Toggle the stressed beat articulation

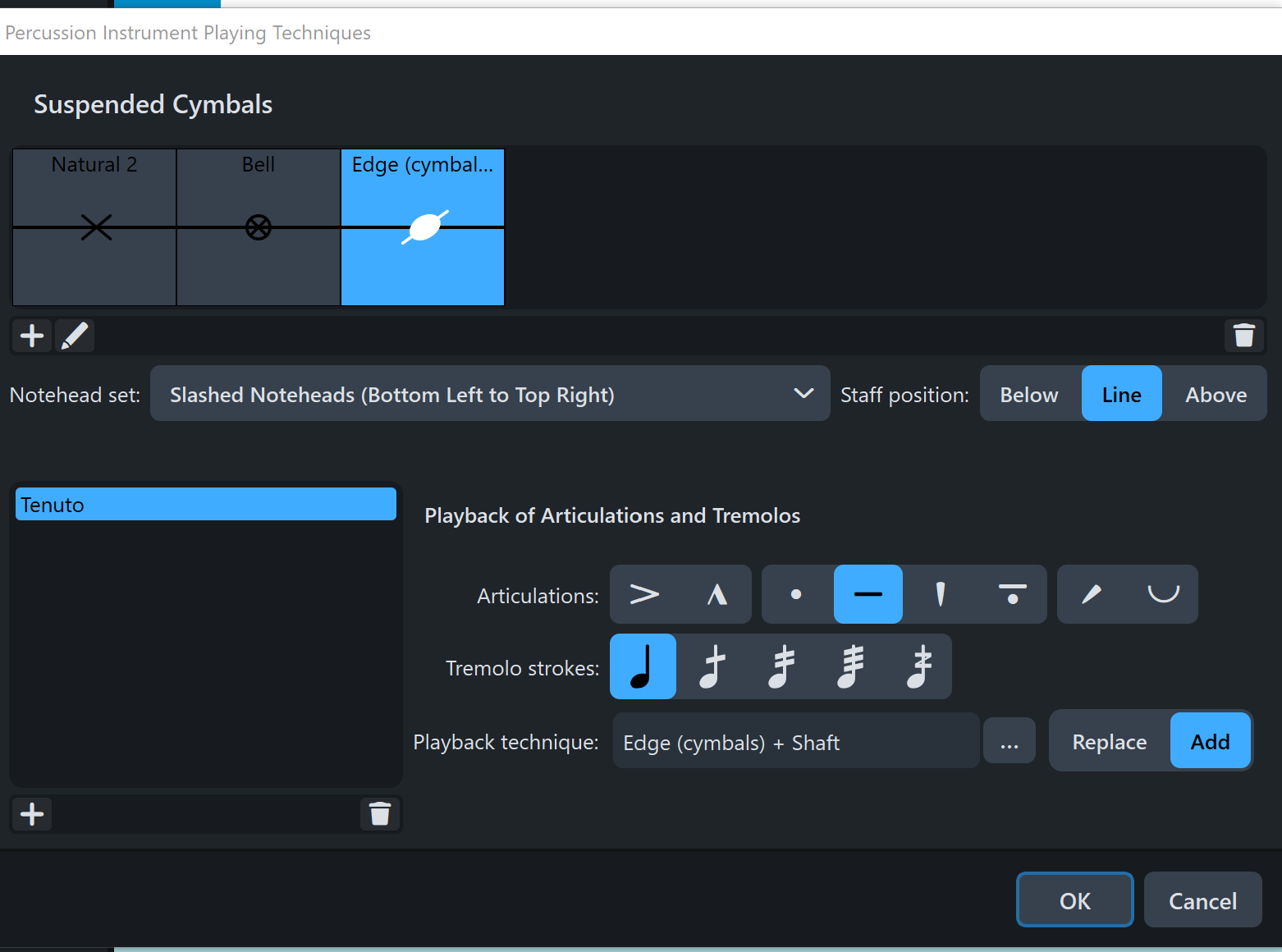tap(1092, 594)
